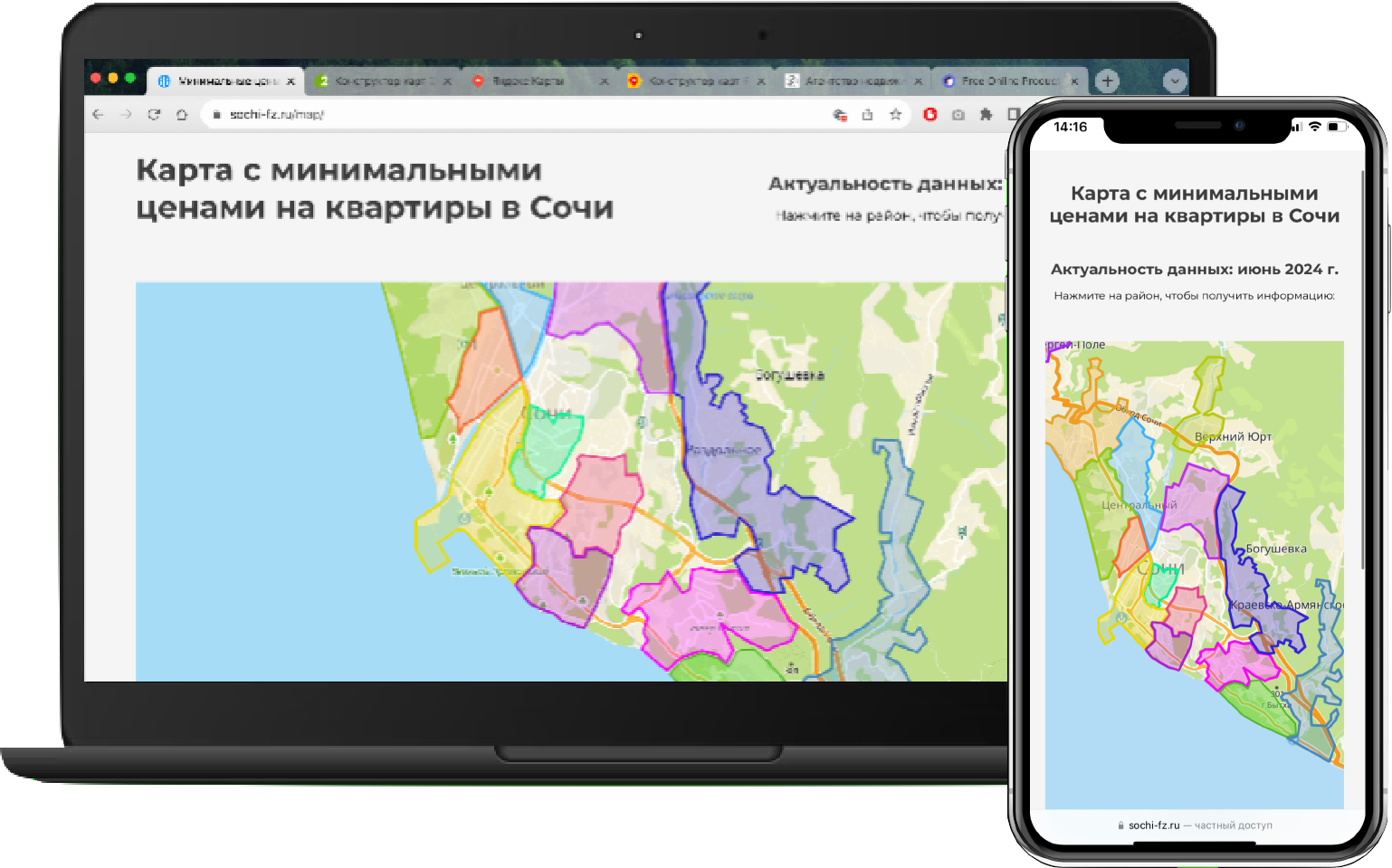Viewport: 1392px width, 868px height.
Task: Reload the page with the refresh icon
Action: [x=154, y=114]
